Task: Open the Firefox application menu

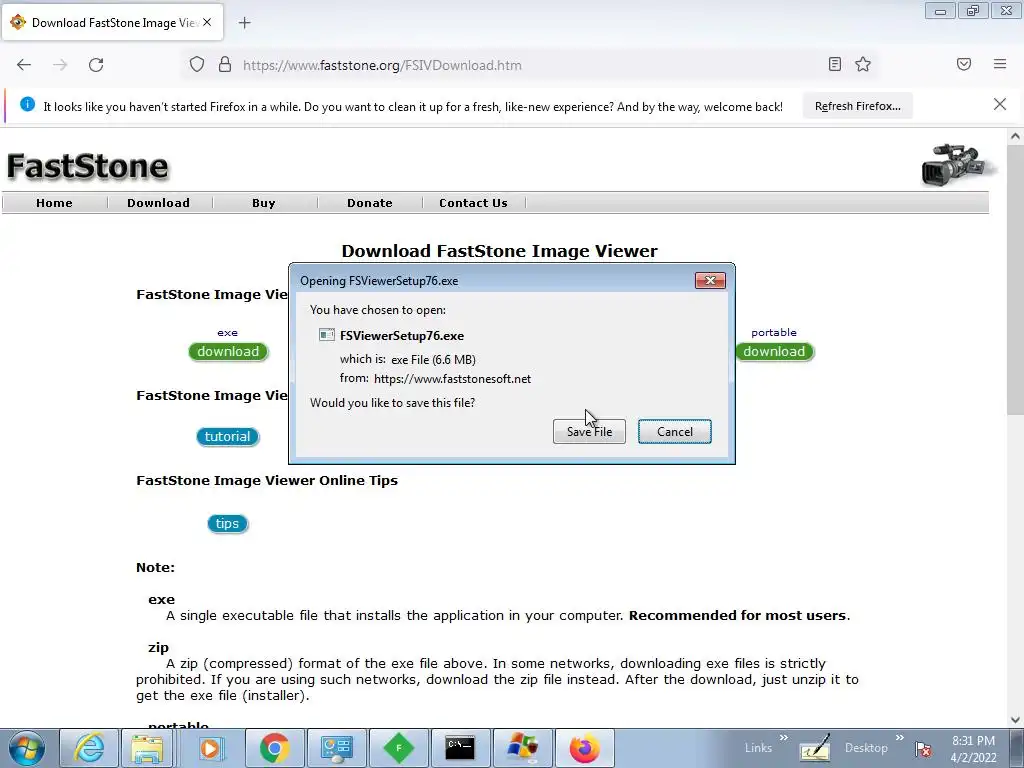Action: (x=1000, y=64)
